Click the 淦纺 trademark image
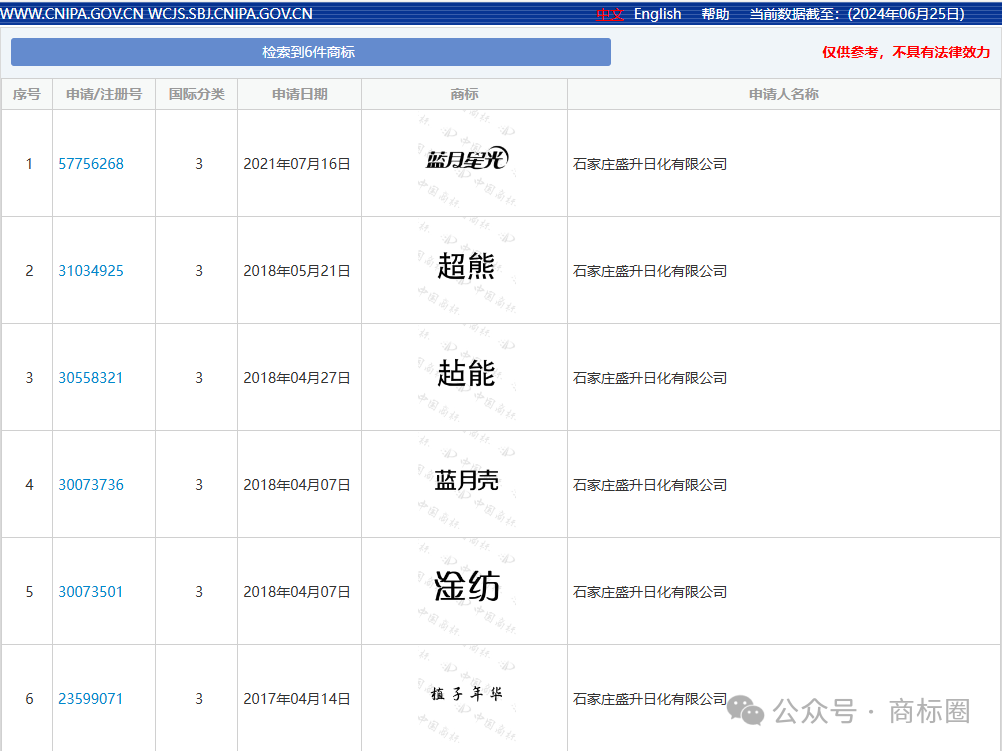This screenshot has width=1002, height=751. [x=466, y=586]
